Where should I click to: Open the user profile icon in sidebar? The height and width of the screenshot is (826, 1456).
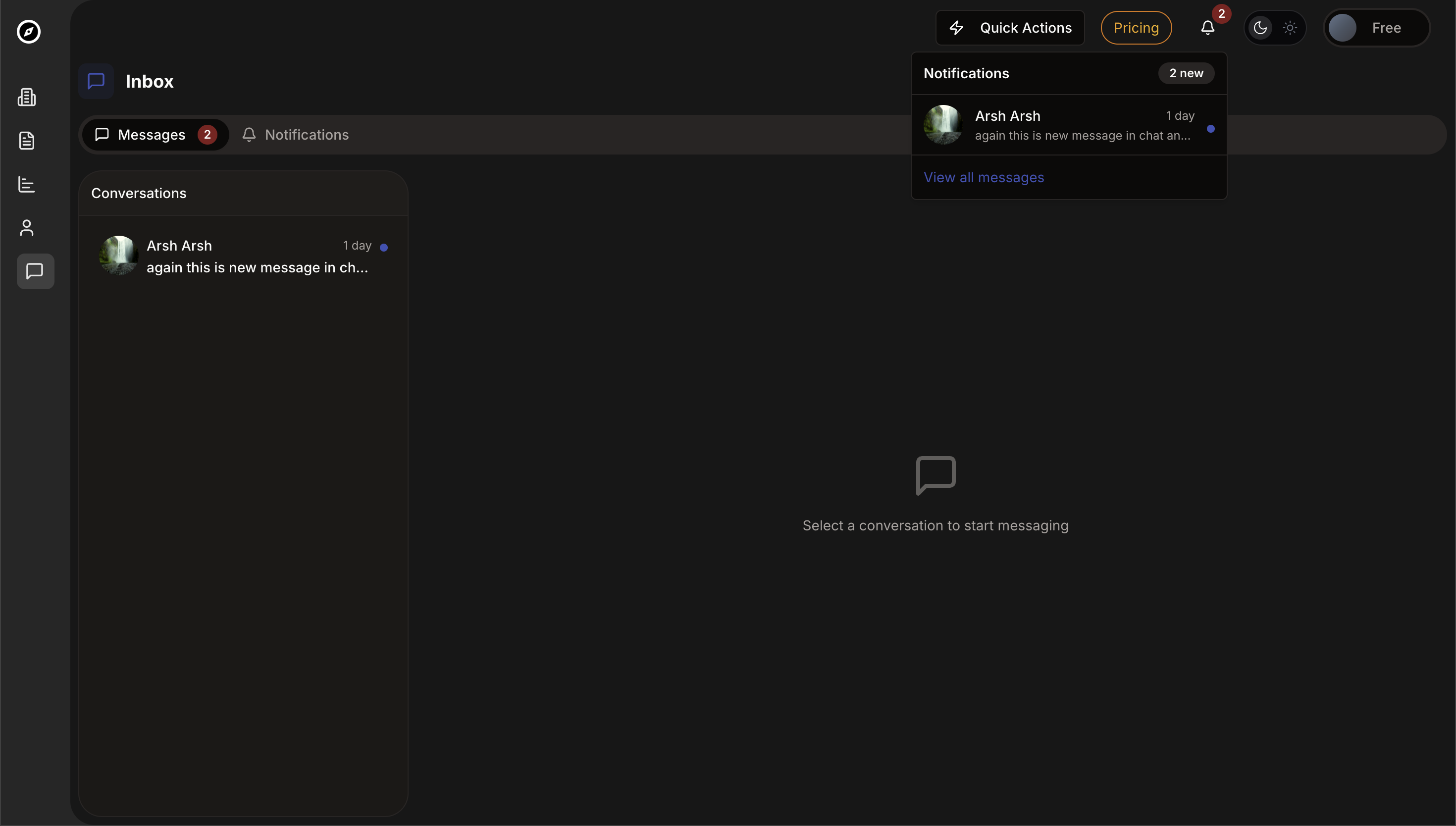(27, 228)
